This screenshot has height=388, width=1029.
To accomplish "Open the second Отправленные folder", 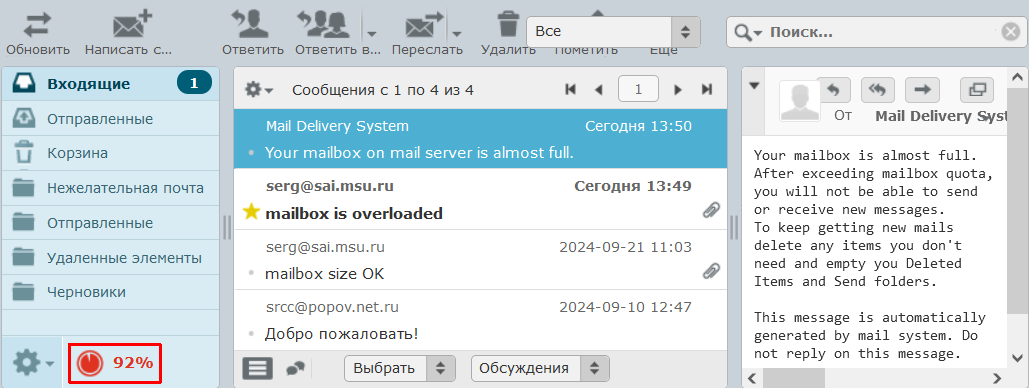I will [110, 223].
